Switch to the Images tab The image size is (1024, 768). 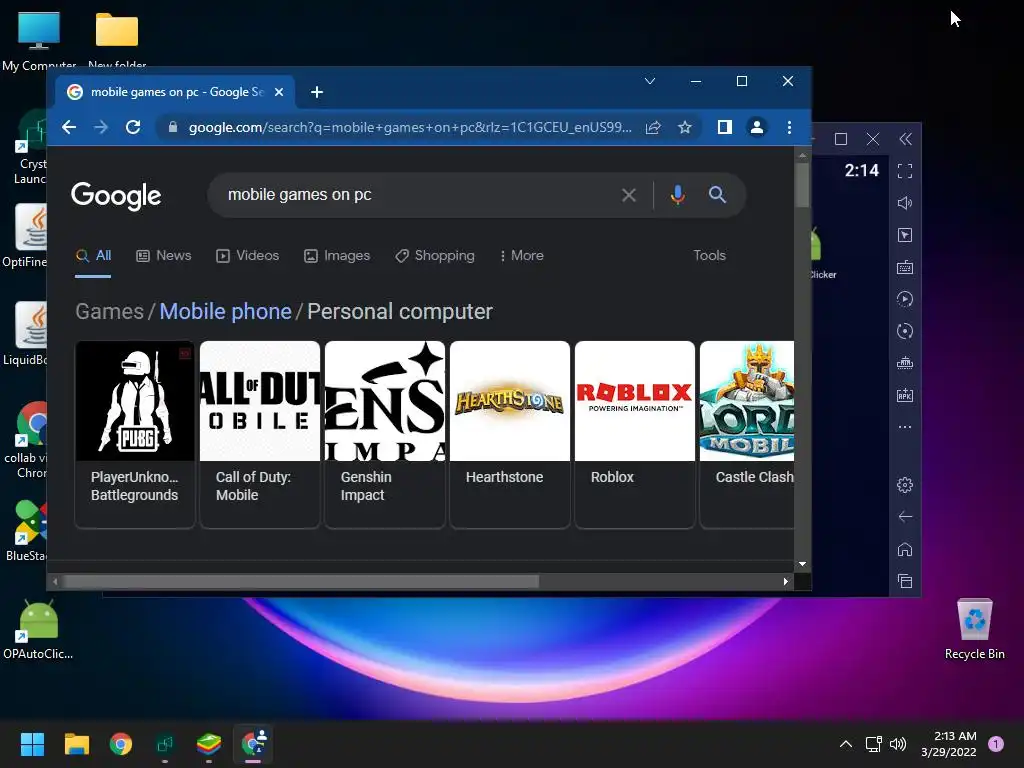pyautogui.click(x=337, y=255)
